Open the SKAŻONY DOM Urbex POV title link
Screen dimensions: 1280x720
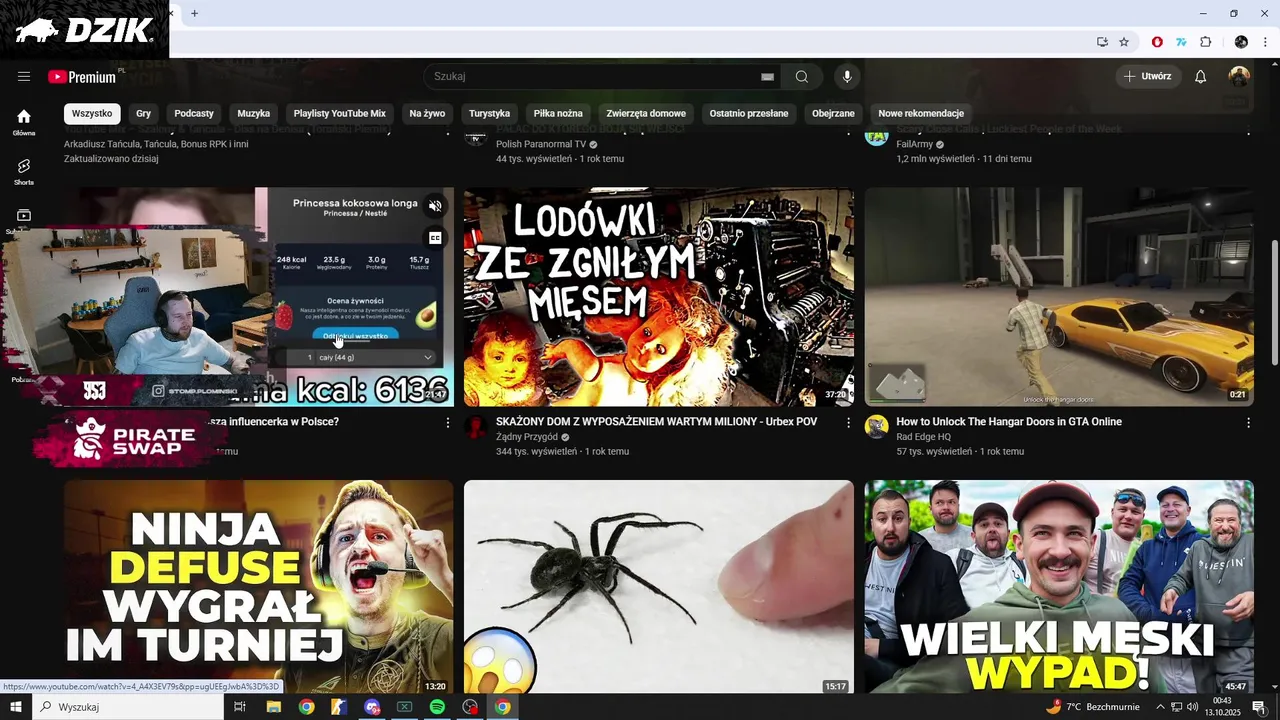click(x=657, y=422)
